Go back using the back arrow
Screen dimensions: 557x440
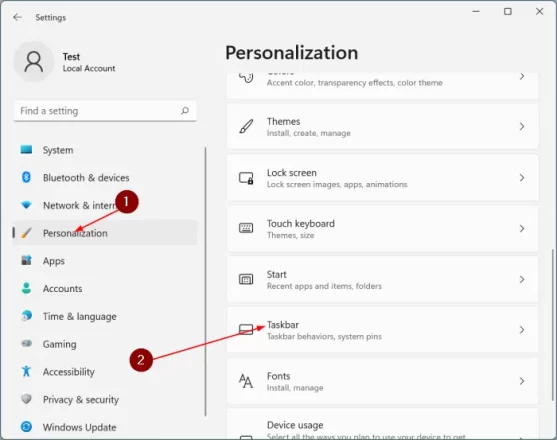click(17, 17)
